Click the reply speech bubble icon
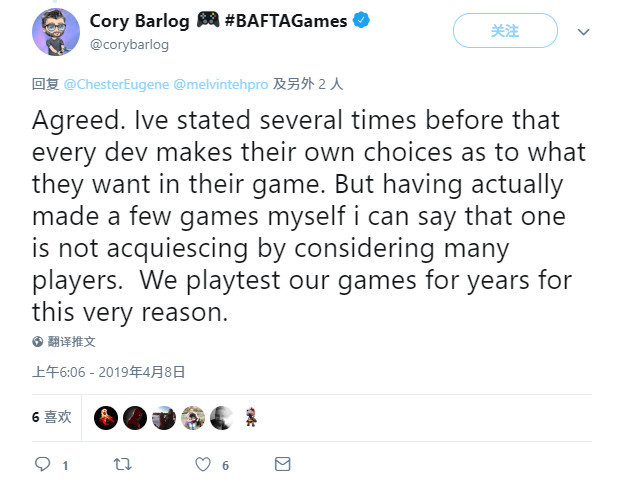Image resolution: width=620 pixels, height=496 pixels. 42,465
